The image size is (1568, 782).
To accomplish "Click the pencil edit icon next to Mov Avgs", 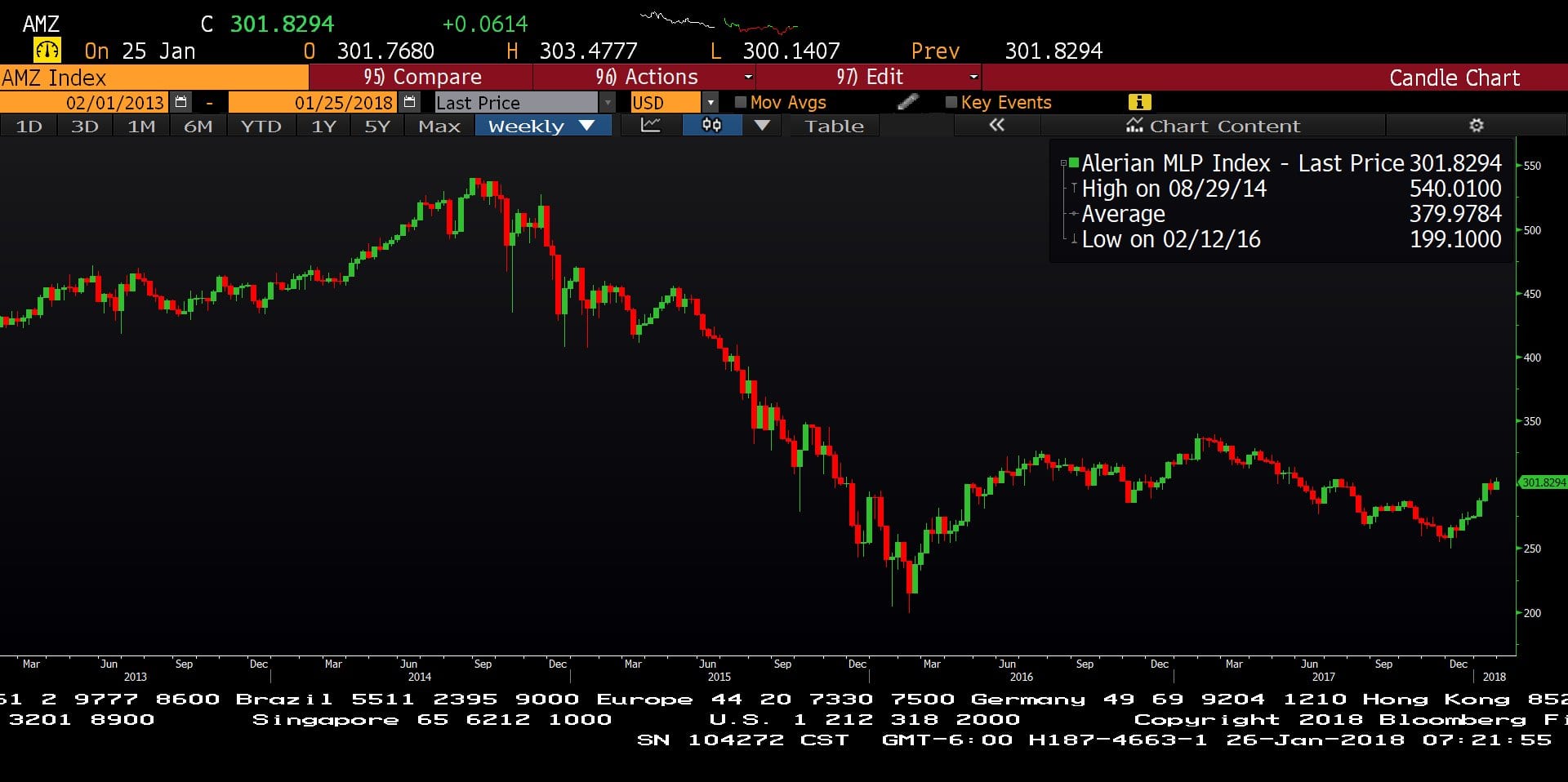I will [x=907, y=102].
